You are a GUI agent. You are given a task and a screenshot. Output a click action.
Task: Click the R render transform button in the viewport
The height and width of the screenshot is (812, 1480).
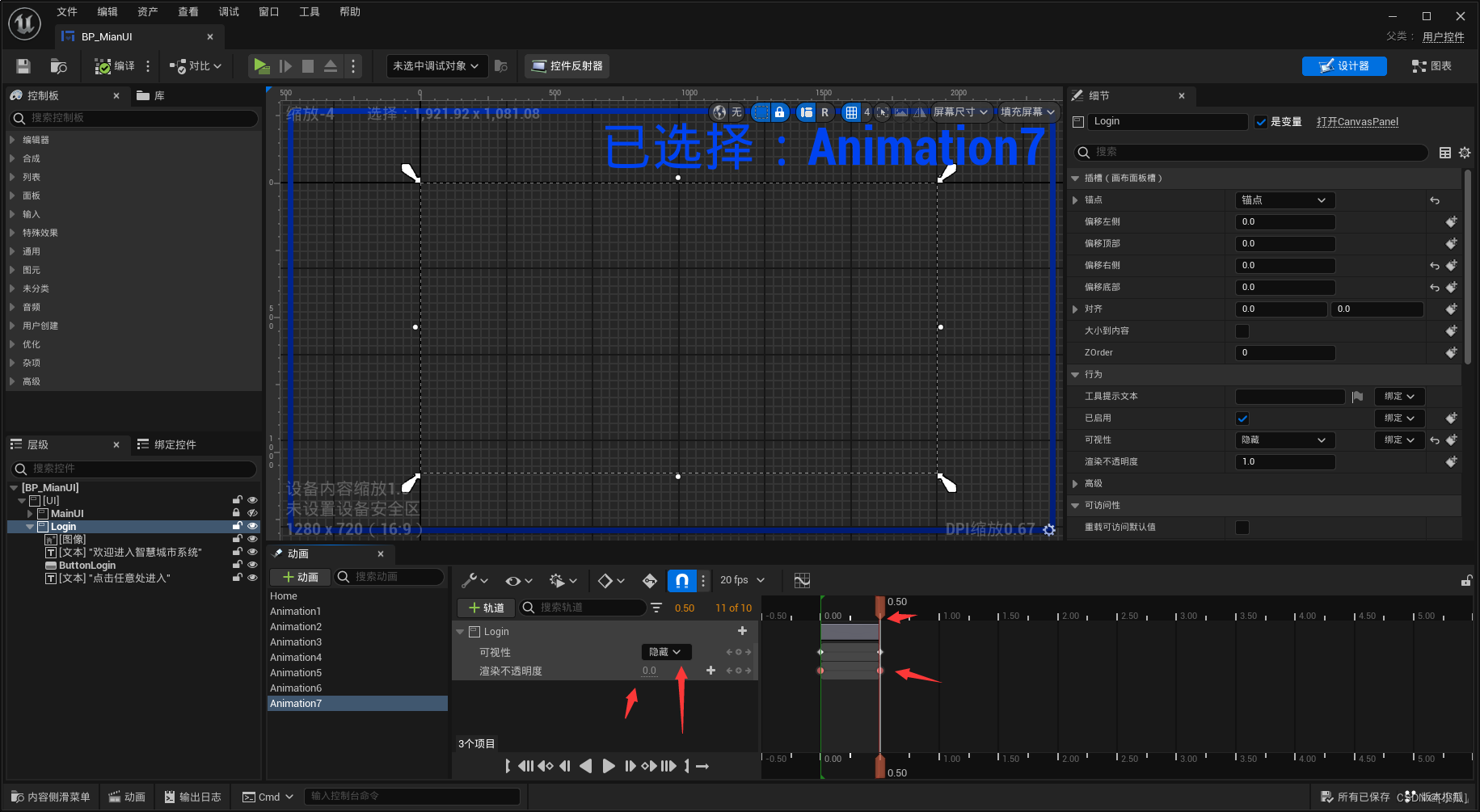pyautogui.click(x=824, y=112)
